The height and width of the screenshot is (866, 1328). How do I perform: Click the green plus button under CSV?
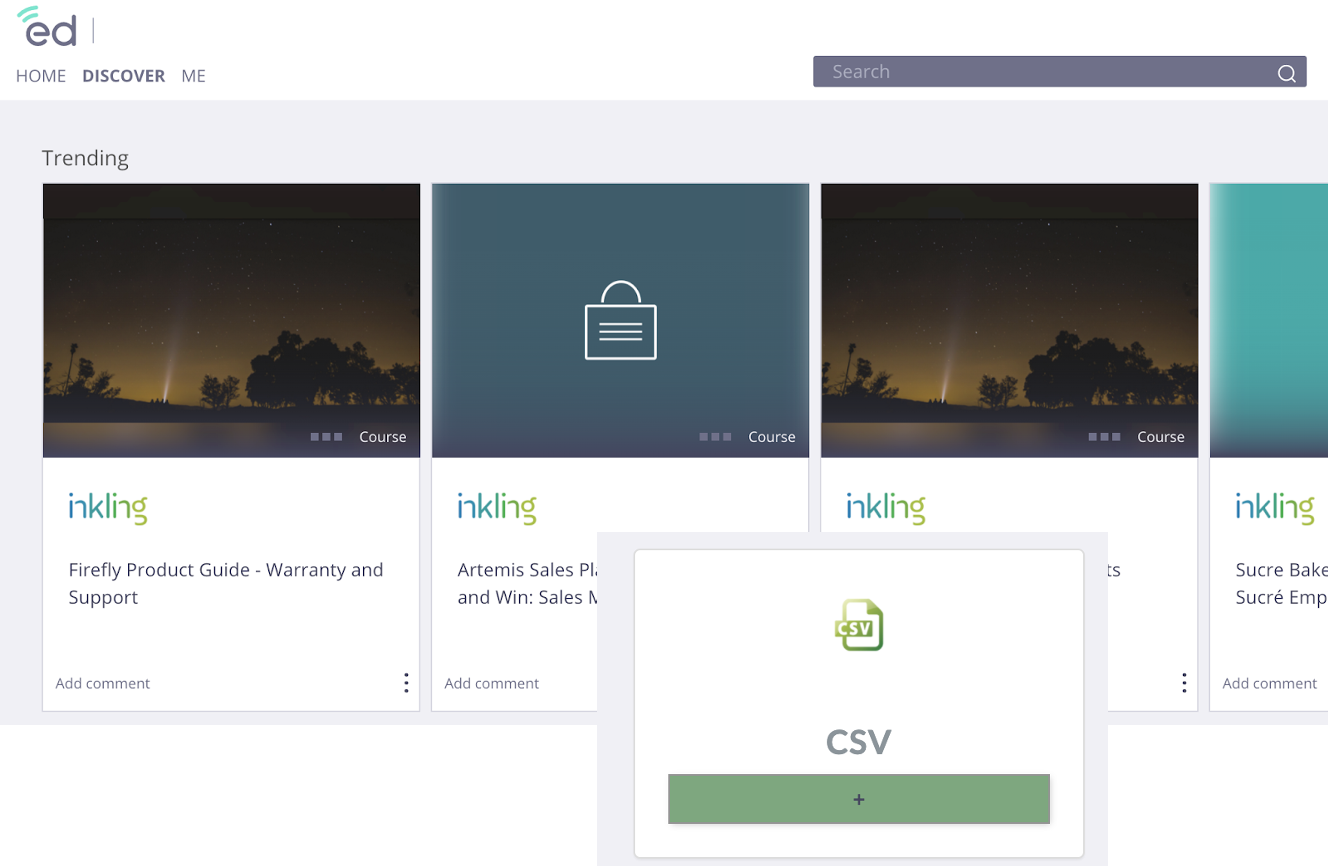click(x=859, y=799)
